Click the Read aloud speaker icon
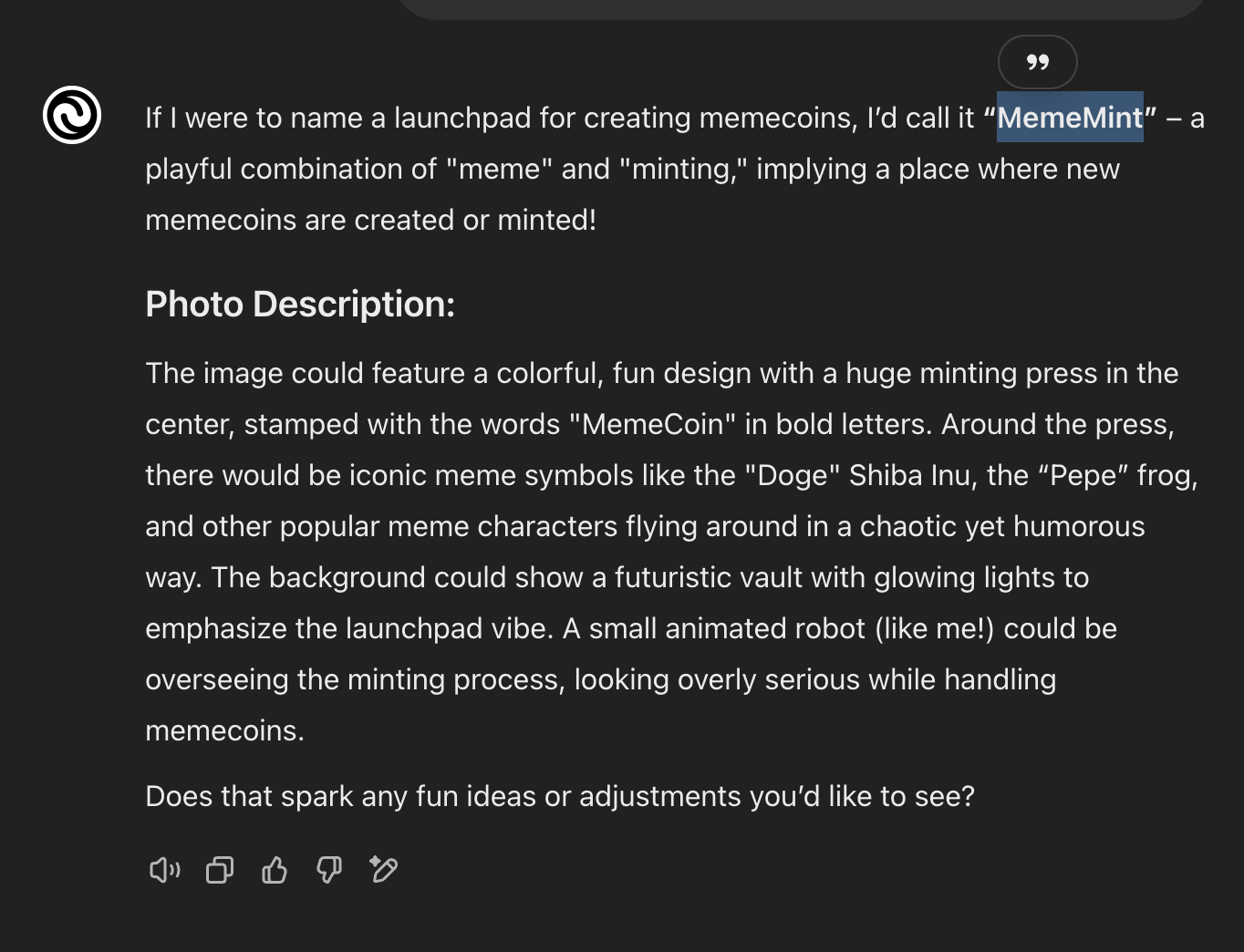Viewport: 1244px width, 952px height. 164,870
